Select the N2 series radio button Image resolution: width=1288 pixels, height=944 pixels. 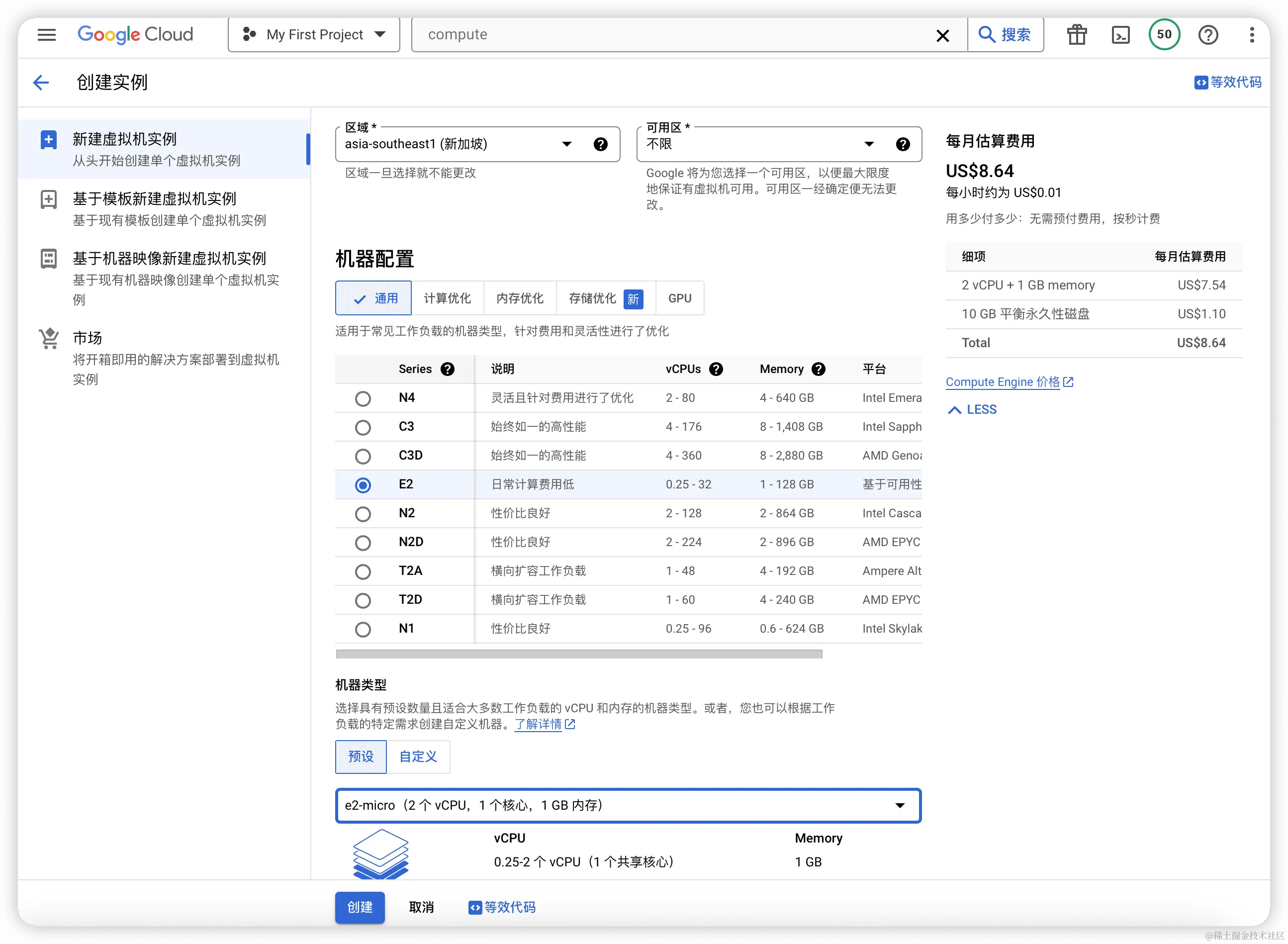pyautogui.click(x=363, y=514)
